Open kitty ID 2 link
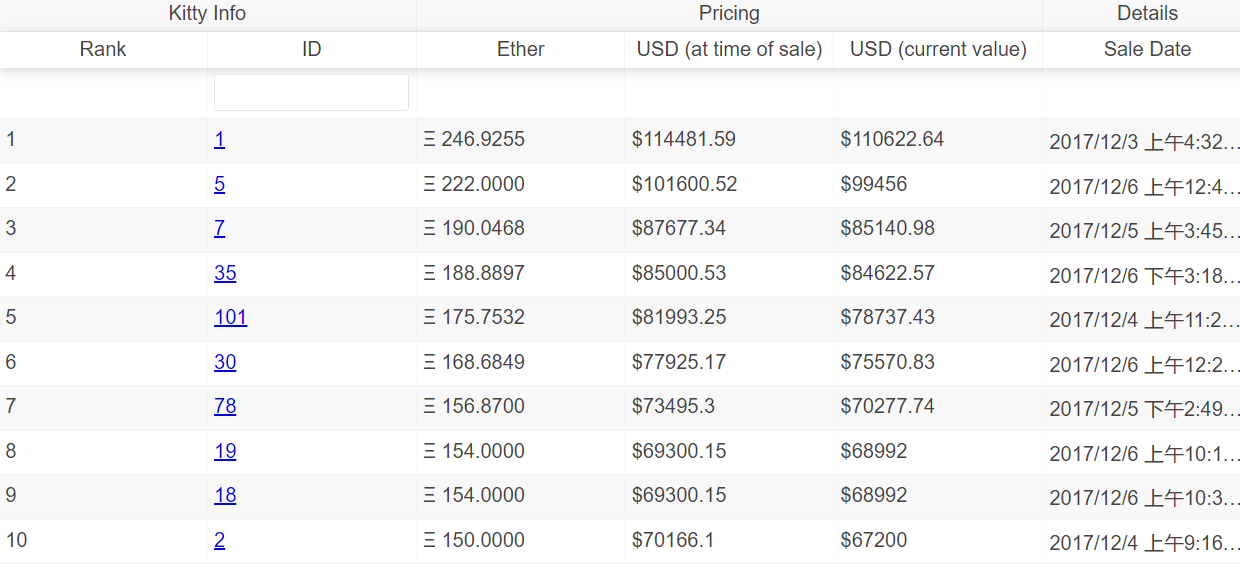This screenshot has width=1240, height=564. [219, 541]
